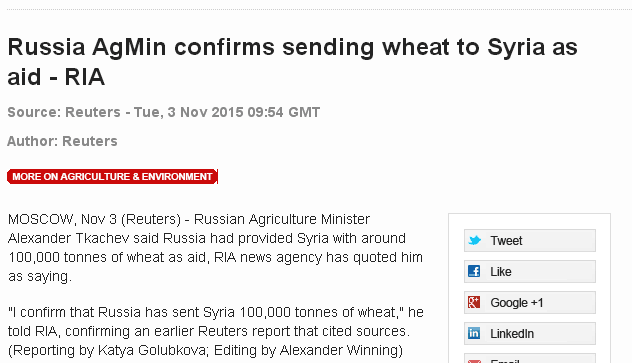Click the LinkedIn label text
The height and width of the screenshot is (363, 632).
click(512, 334)
